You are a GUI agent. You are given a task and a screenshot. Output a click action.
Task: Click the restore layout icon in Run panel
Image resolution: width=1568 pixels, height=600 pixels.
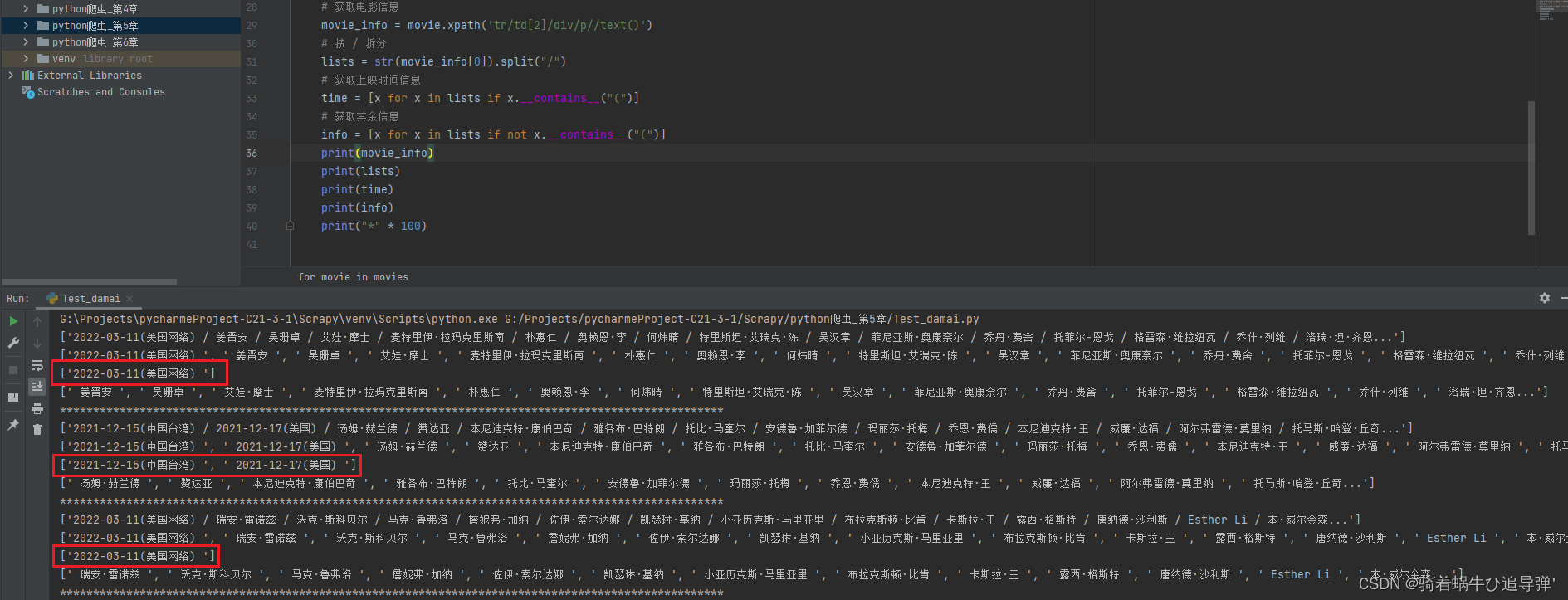click(x=13, y=398)
